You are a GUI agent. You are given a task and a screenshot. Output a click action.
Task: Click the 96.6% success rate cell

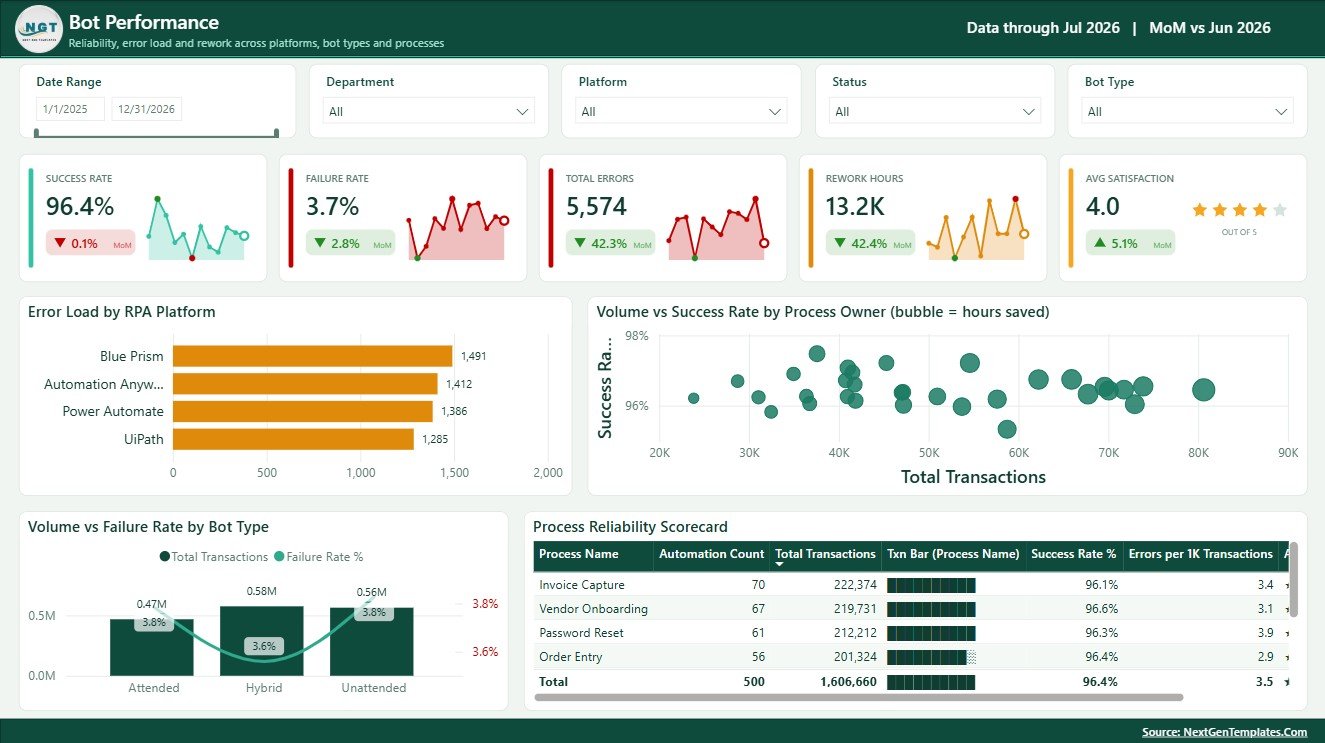coord(1101,609)
